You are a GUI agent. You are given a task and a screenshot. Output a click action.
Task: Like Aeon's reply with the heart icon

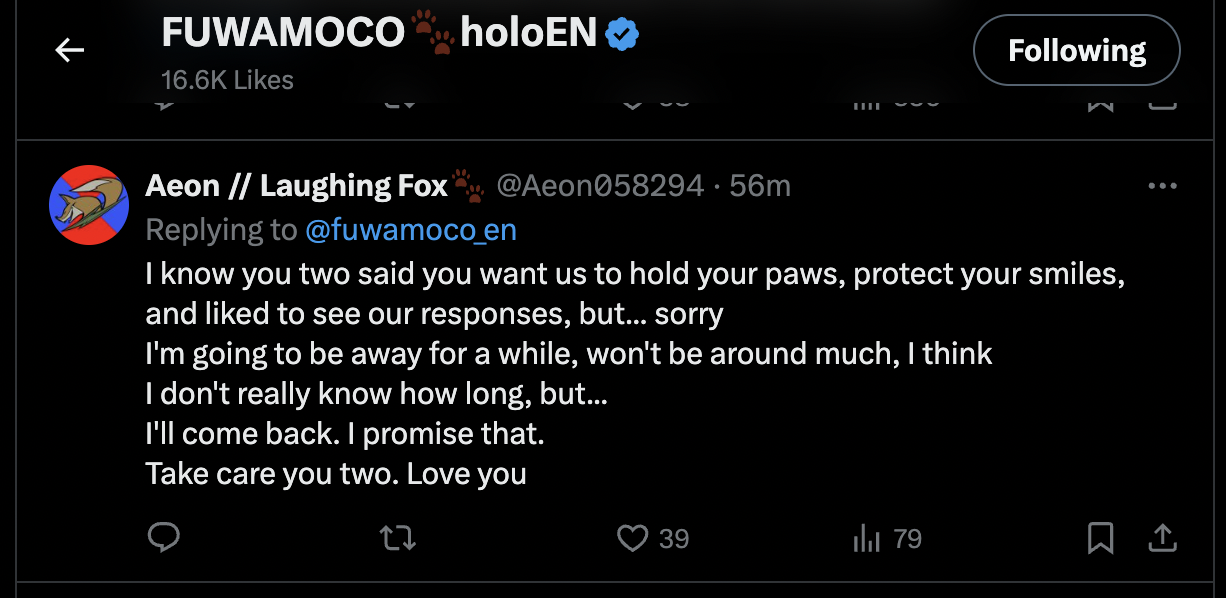pyautogui.click(x=632, y=539)
